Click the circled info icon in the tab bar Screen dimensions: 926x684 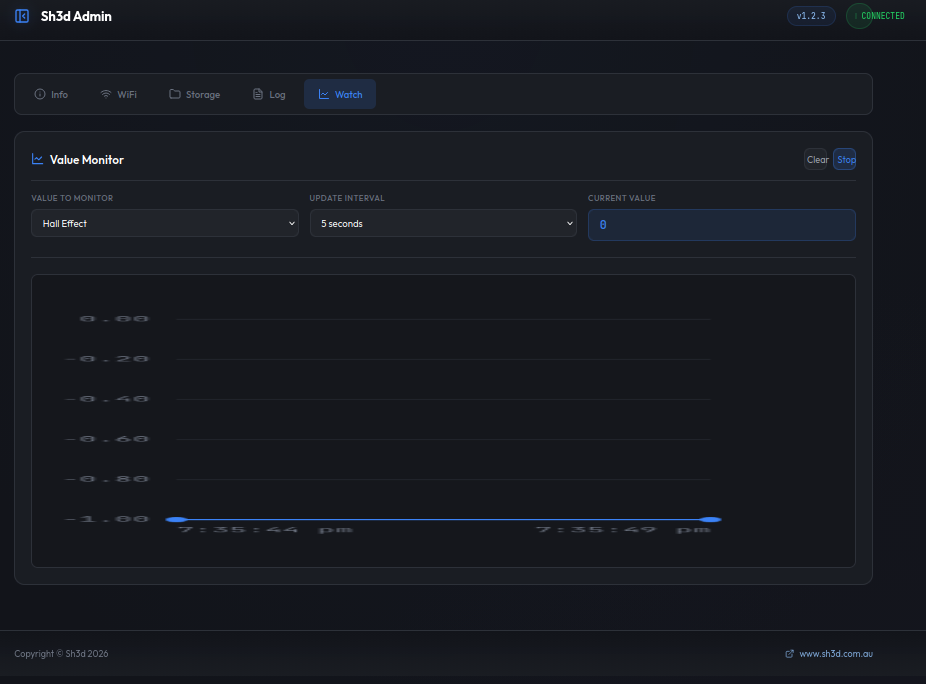tap(40, 95)
